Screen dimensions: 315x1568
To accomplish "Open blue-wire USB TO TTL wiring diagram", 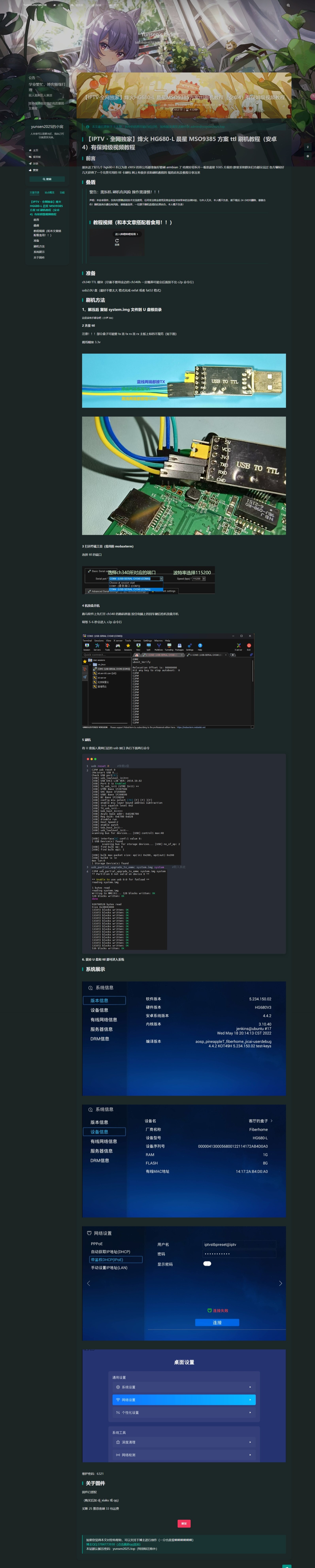I will point(184,380).
